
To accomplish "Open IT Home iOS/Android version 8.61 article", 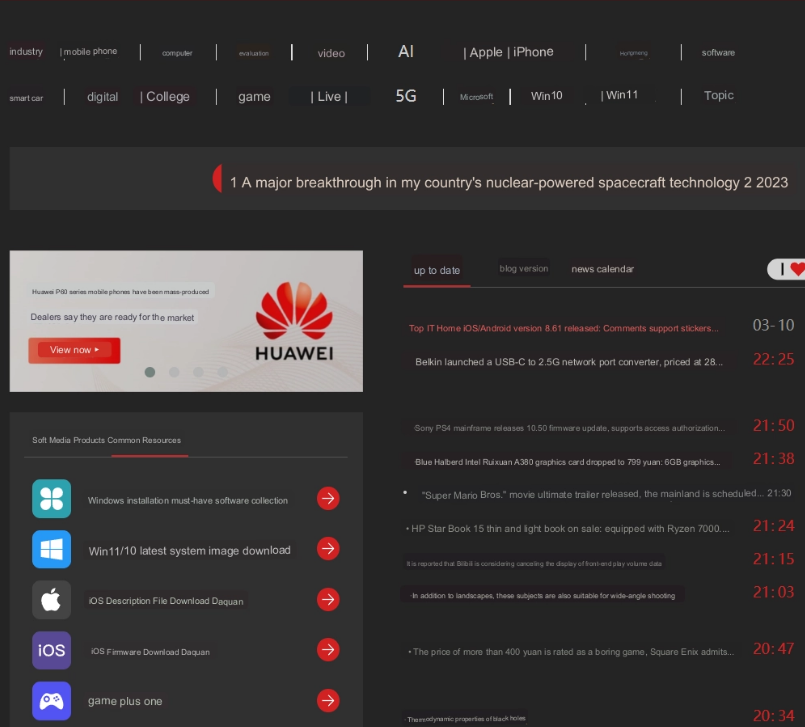I will pyautogui.click(x=564, y=328).
